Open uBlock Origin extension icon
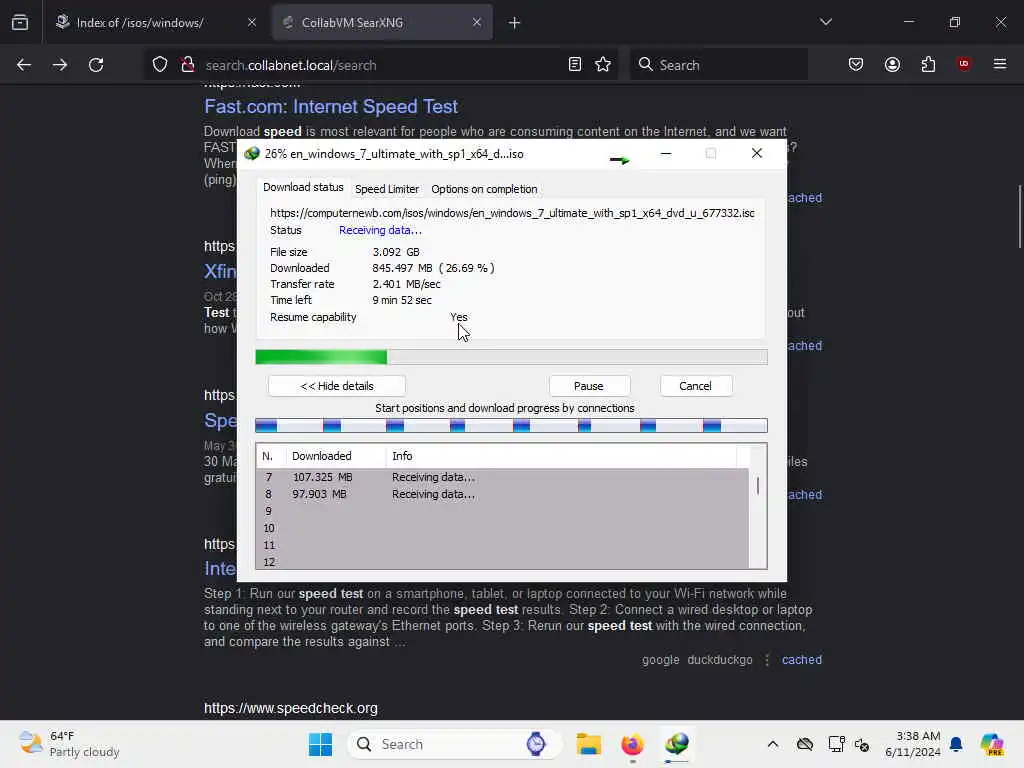1024x768 pixels. tap(963, 64)
